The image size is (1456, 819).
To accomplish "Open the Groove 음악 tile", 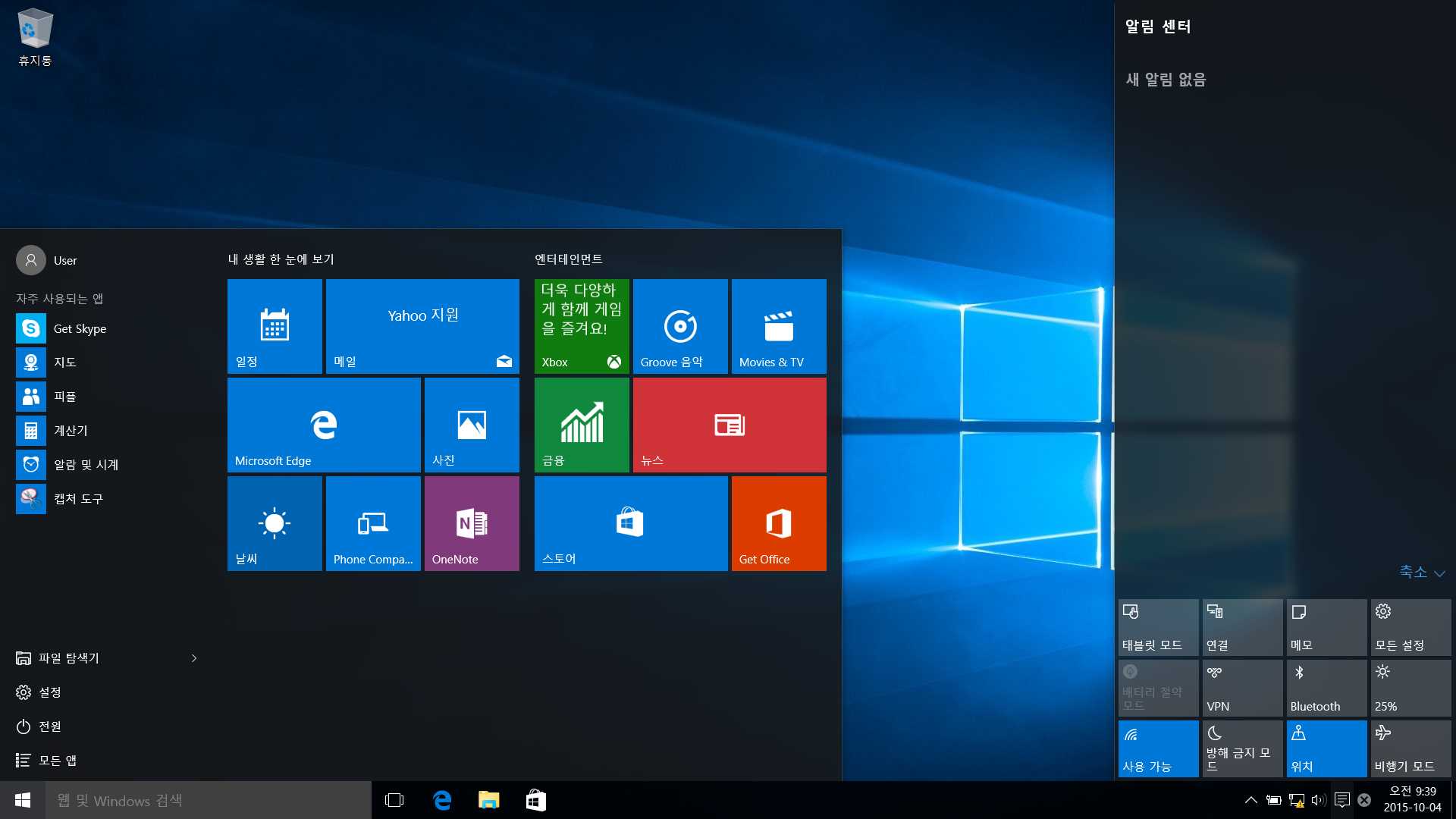I will 680,326.
